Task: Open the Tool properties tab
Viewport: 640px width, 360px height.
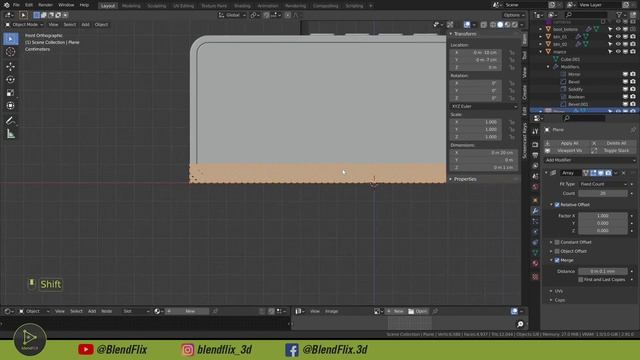Action: pyautogui.click(x=535, y=131)
